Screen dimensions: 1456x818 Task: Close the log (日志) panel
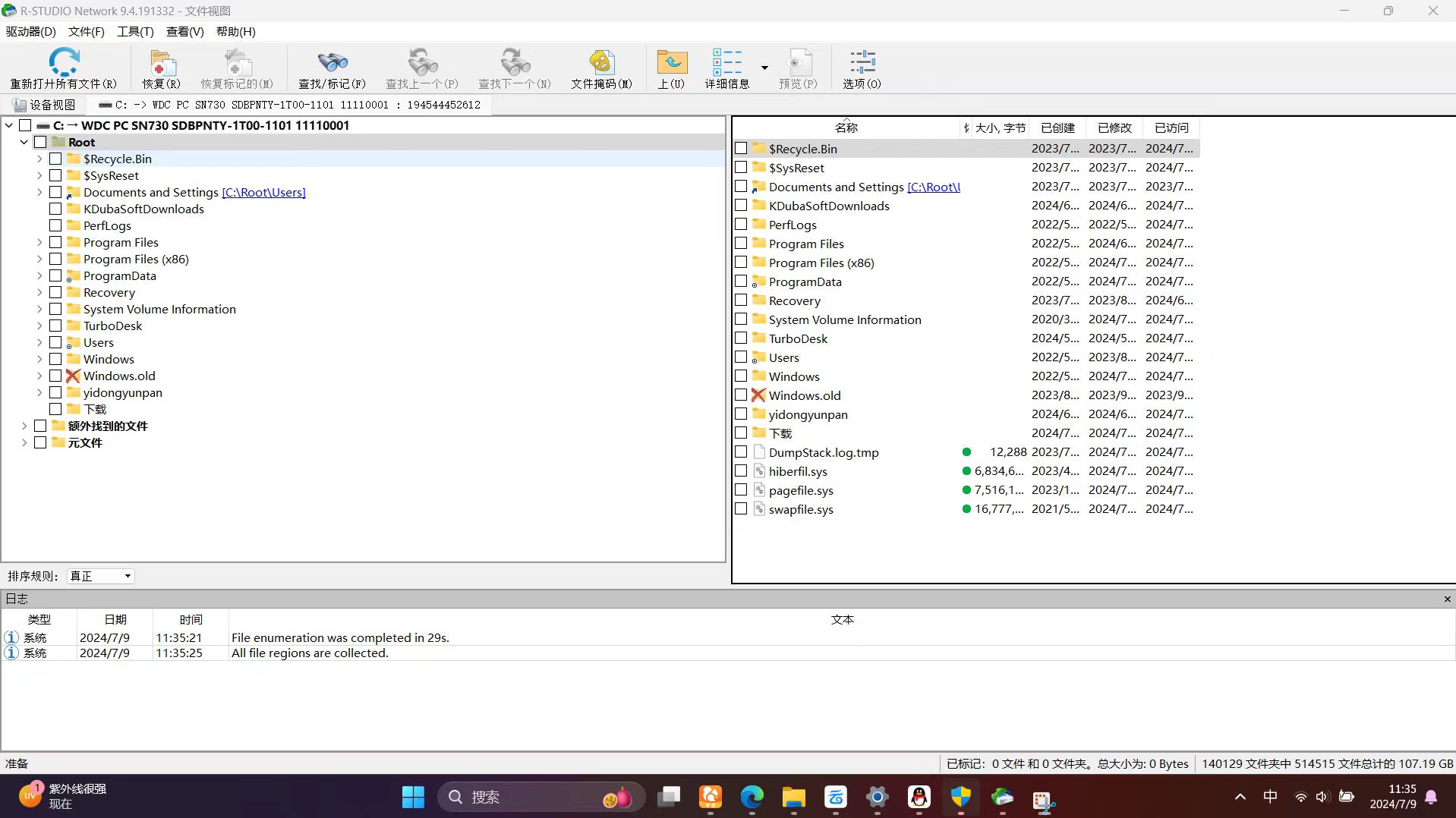click(1447, 599)
